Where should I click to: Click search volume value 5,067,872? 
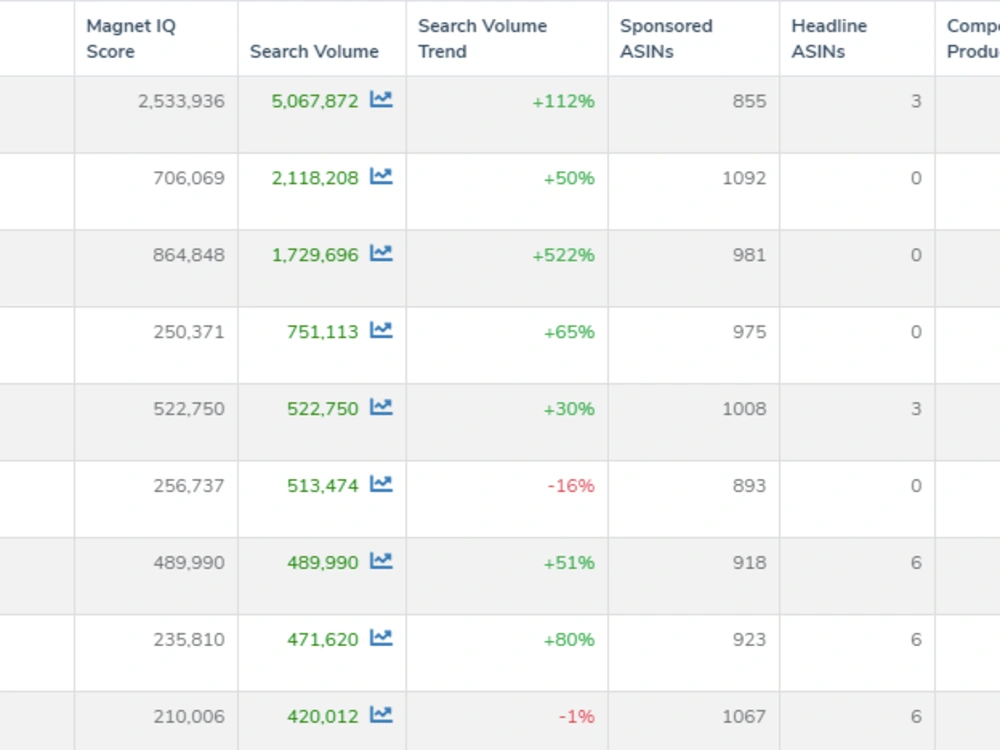pos(315,101)
